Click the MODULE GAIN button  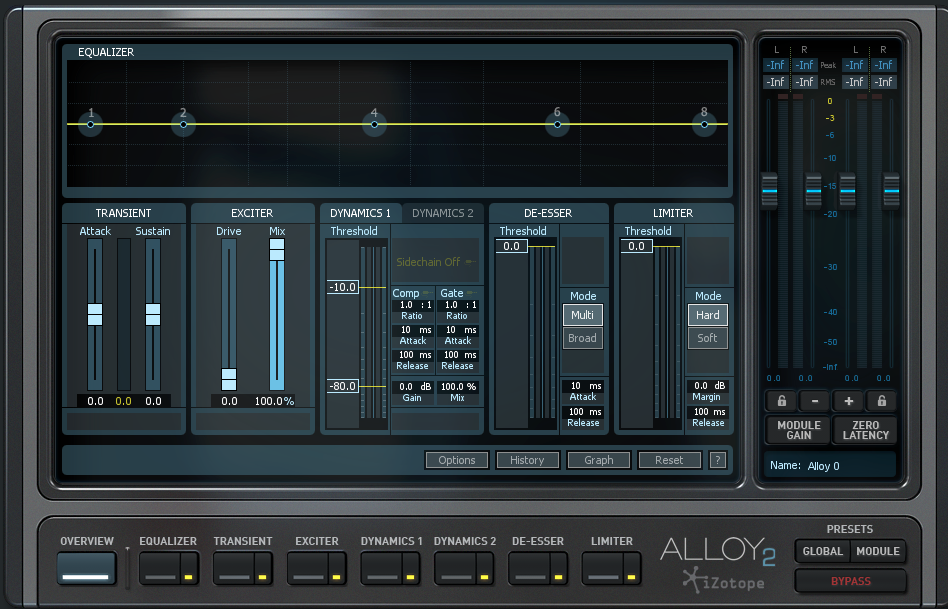(799, 430)
